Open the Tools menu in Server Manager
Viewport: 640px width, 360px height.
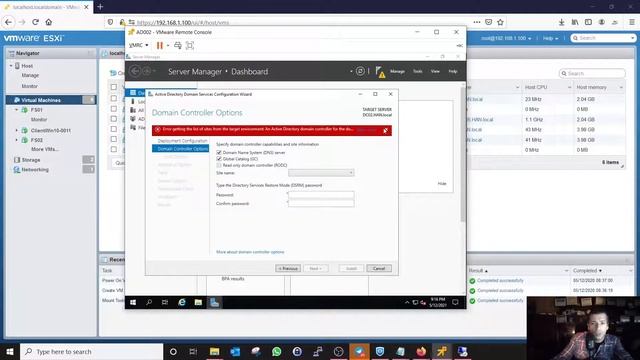(418, 71)
